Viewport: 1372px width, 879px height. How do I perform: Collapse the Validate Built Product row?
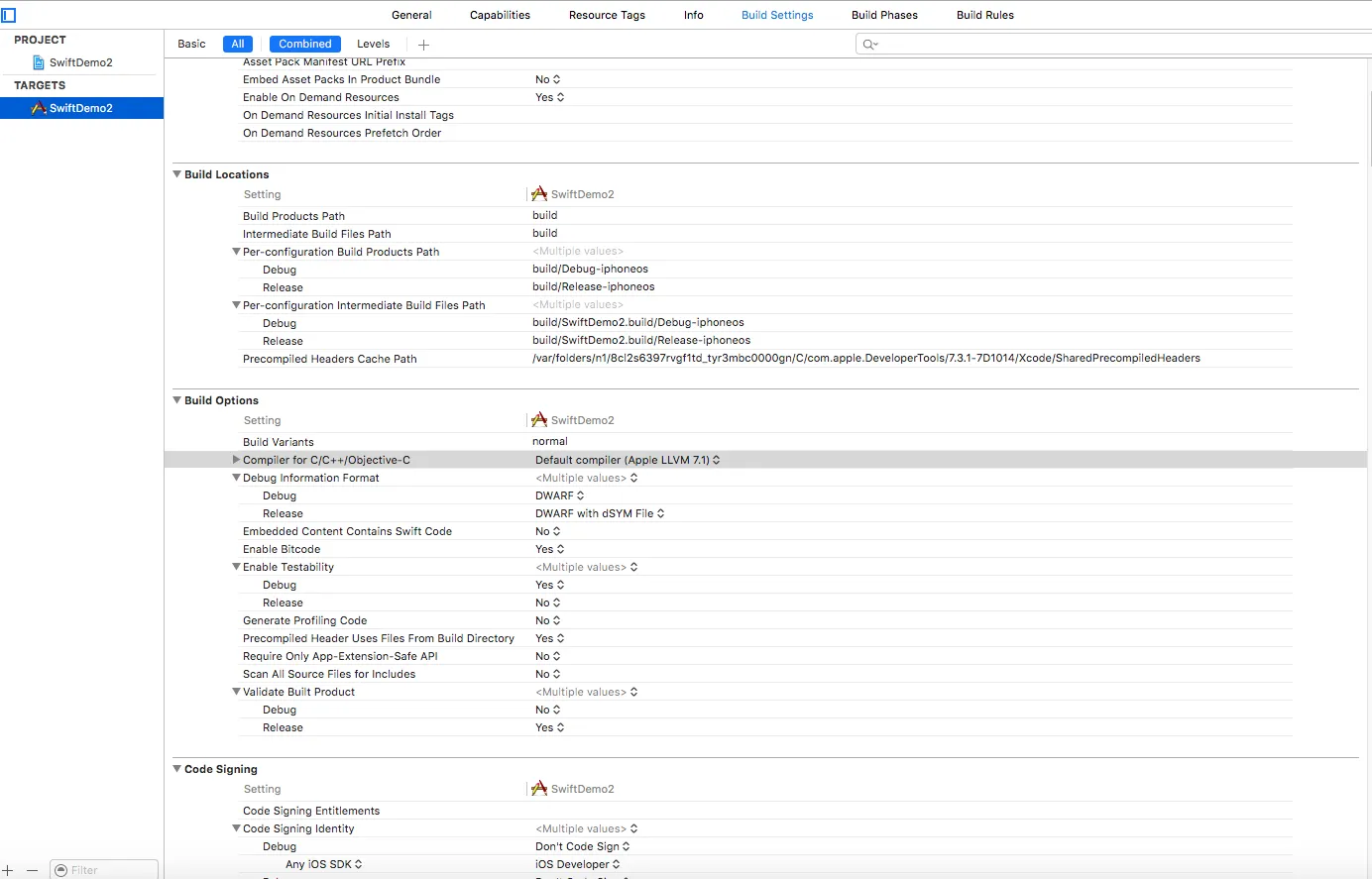[237, 692]
